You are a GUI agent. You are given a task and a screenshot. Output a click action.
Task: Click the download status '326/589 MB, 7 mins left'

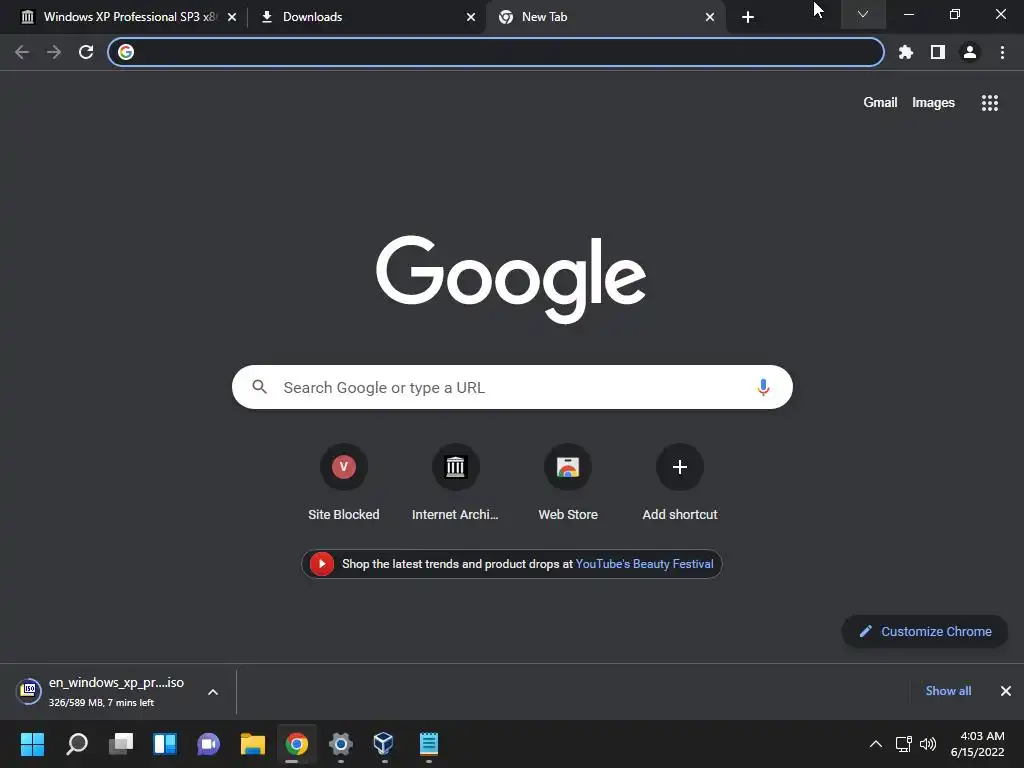point(101,703)
